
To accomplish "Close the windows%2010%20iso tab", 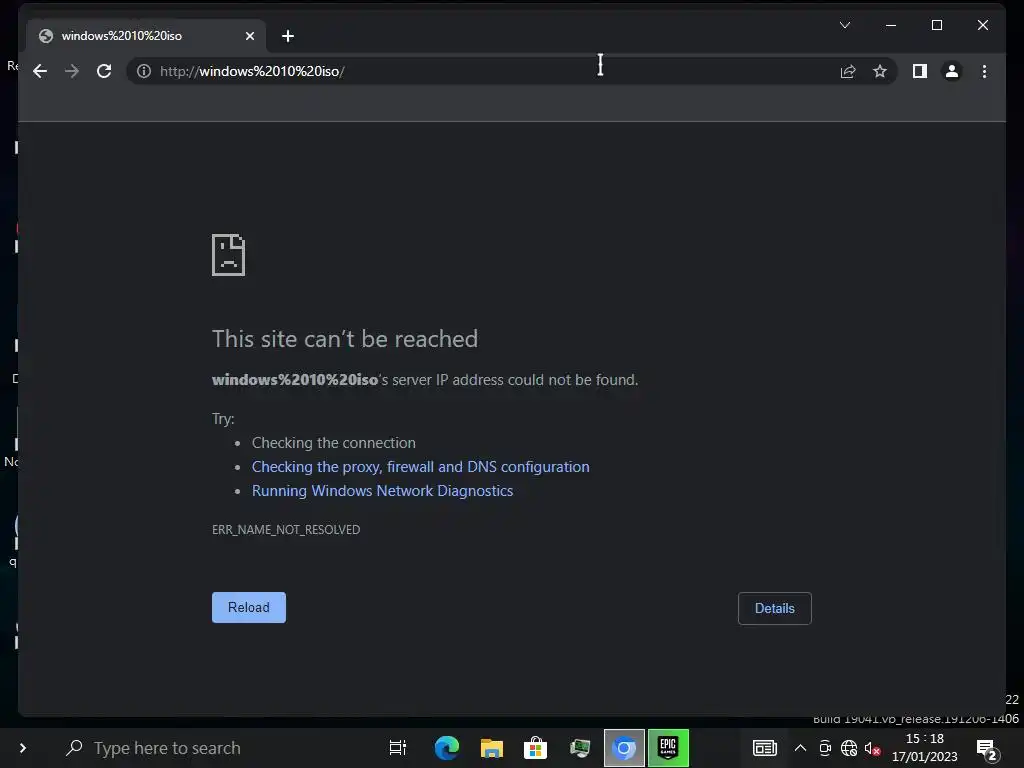I will click(x=249, y=36).
